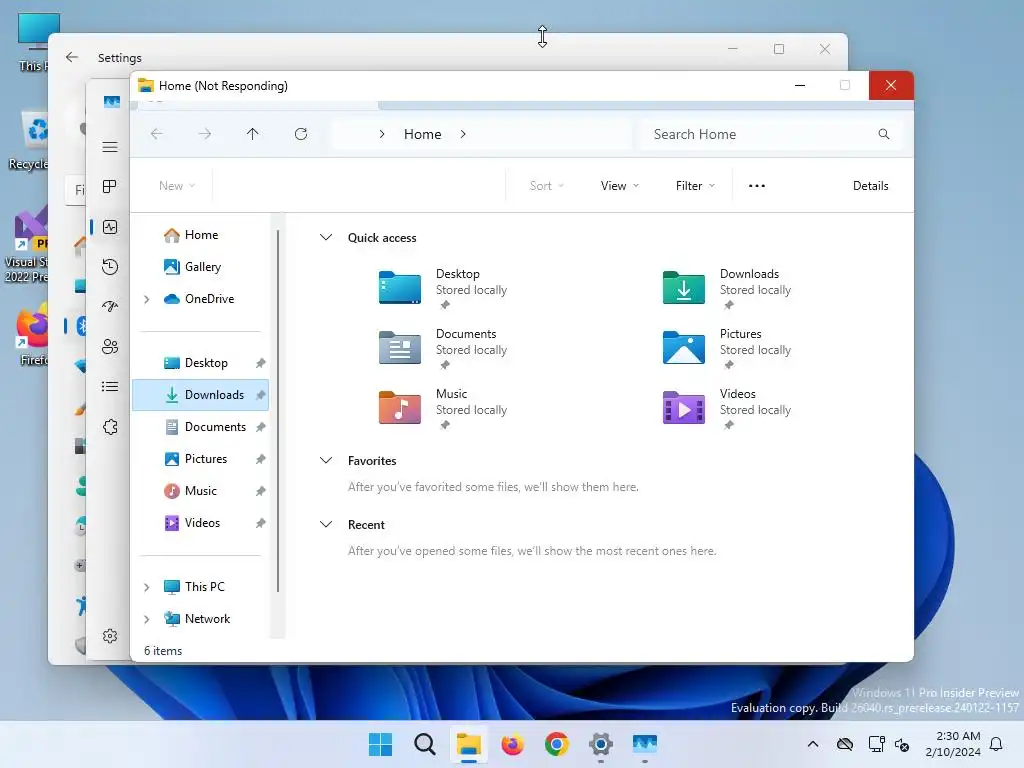Viewport: 1024px width, 768px height.
Task: Open Startup apps in Task Manager sidebar
Action: 110,306
